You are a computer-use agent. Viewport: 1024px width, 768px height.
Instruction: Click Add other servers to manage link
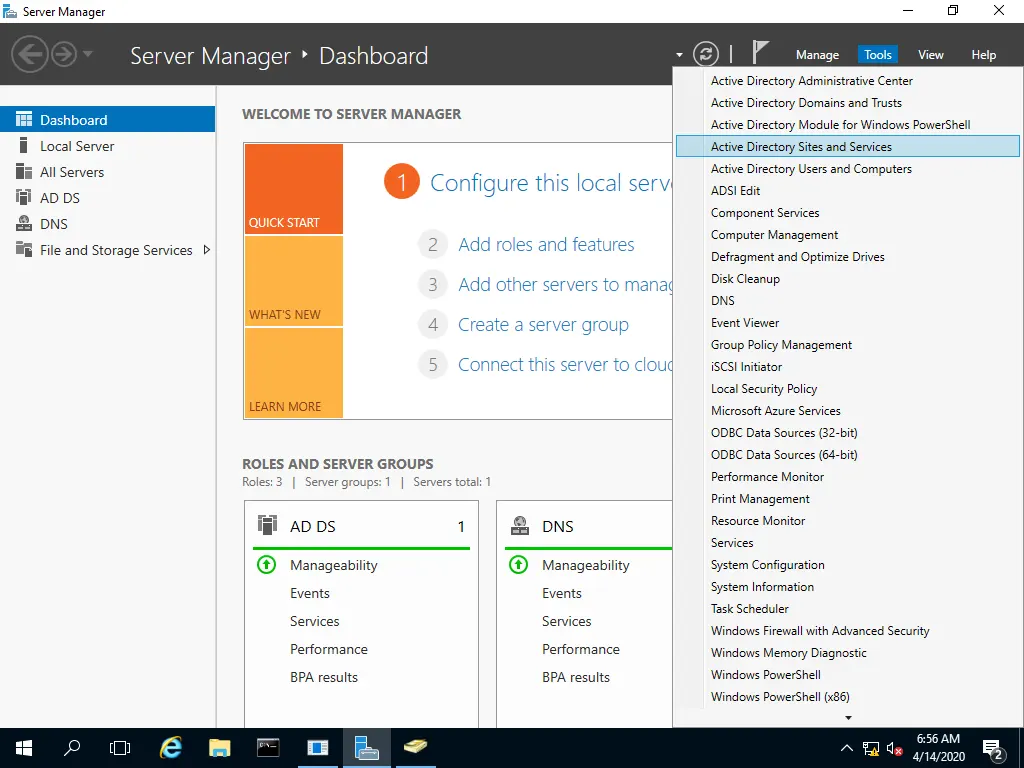click(565, 284)
